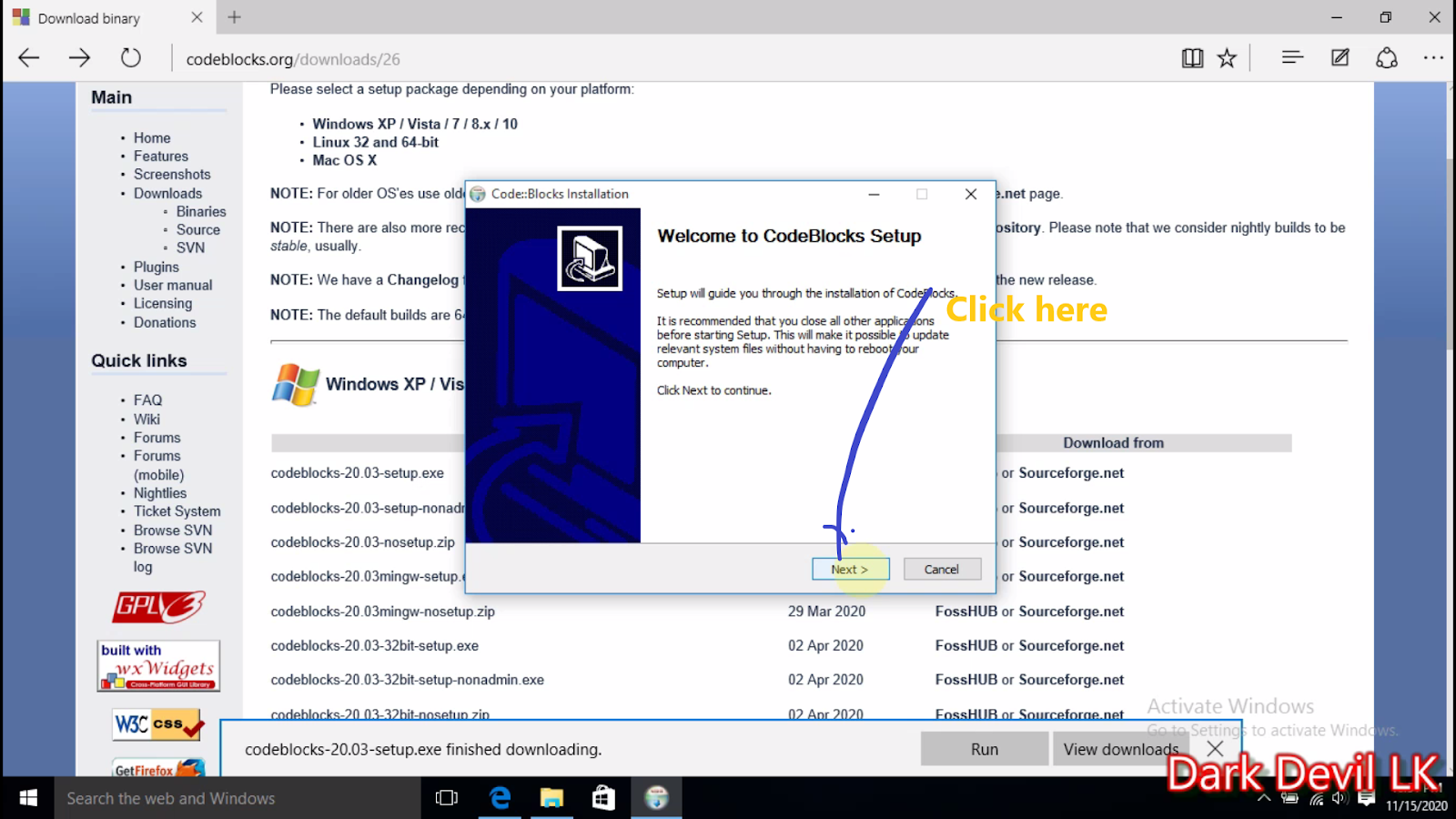Select the Download binary tab
Screen dimensions: 1456x819
(x=108, y=17)
